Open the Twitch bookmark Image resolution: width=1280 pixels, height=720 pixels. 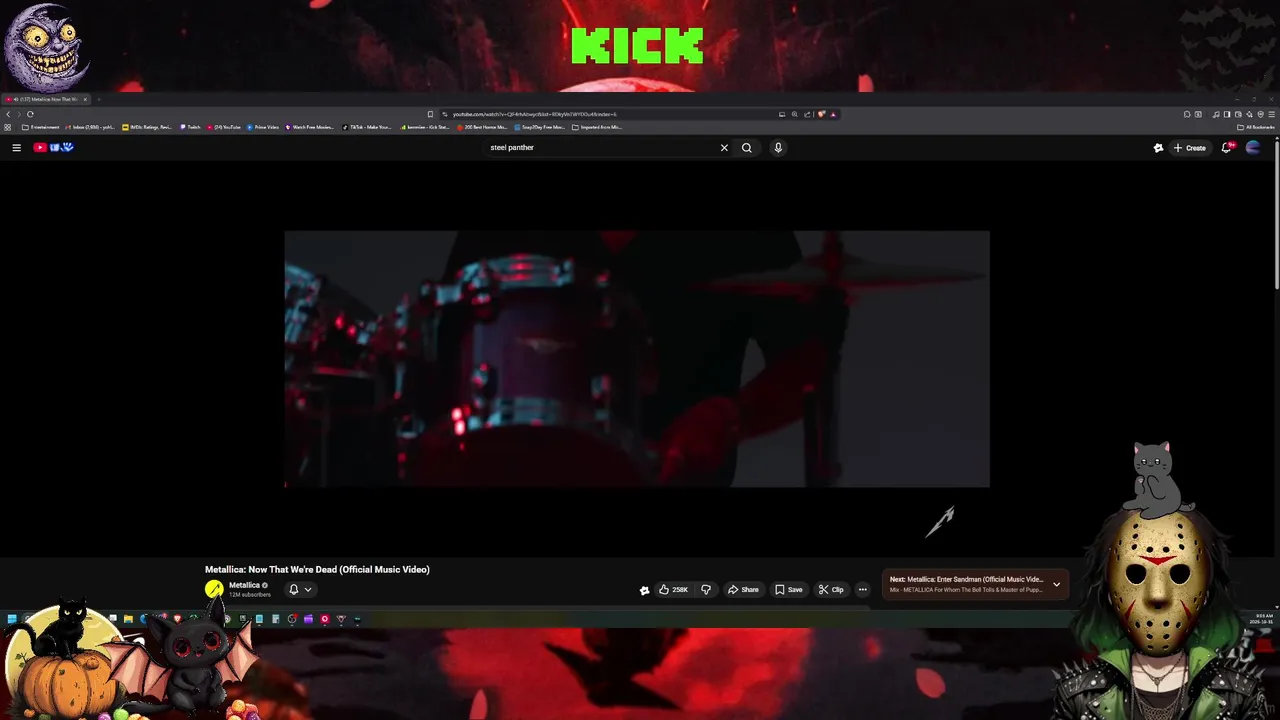click(190, 127)
